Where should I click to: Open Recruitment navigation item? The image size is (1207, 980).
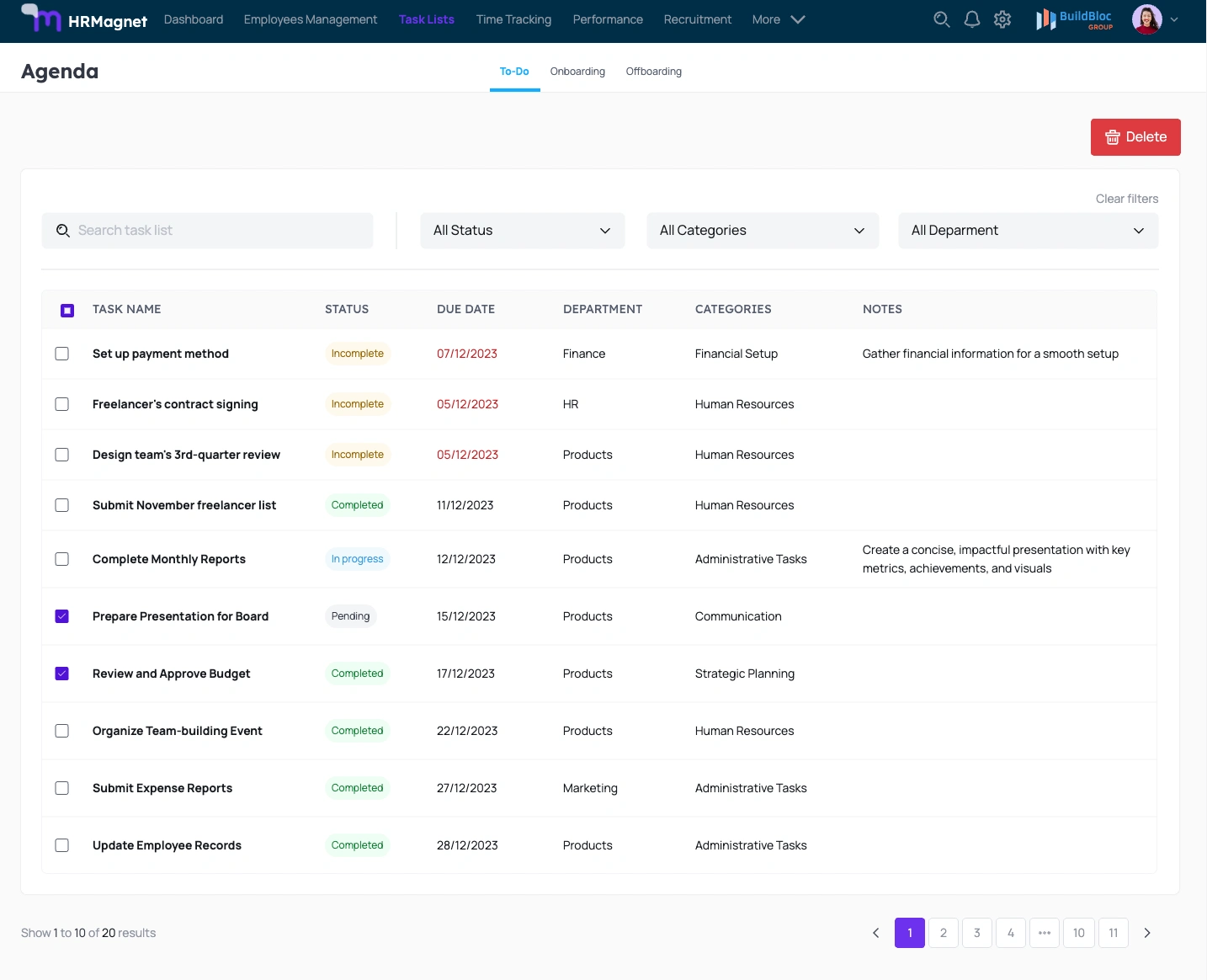(x=698, y=19)
